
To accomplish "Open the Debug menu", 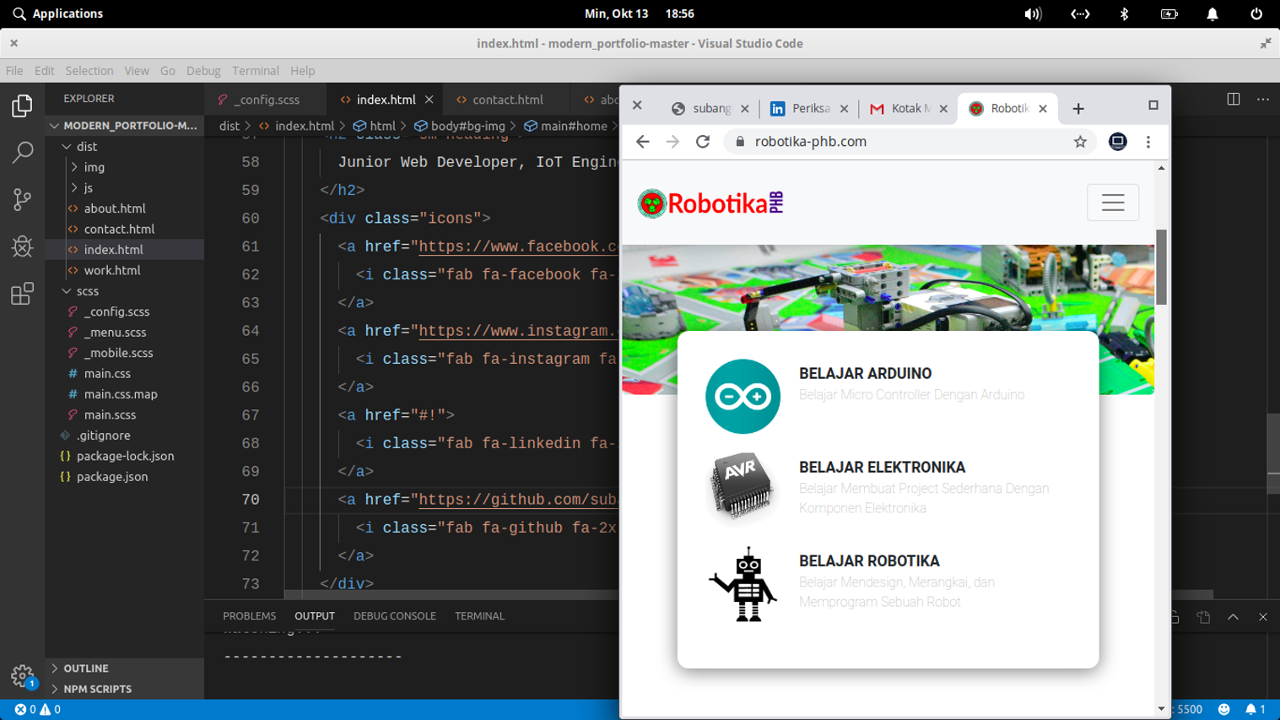I will [203, 71].
